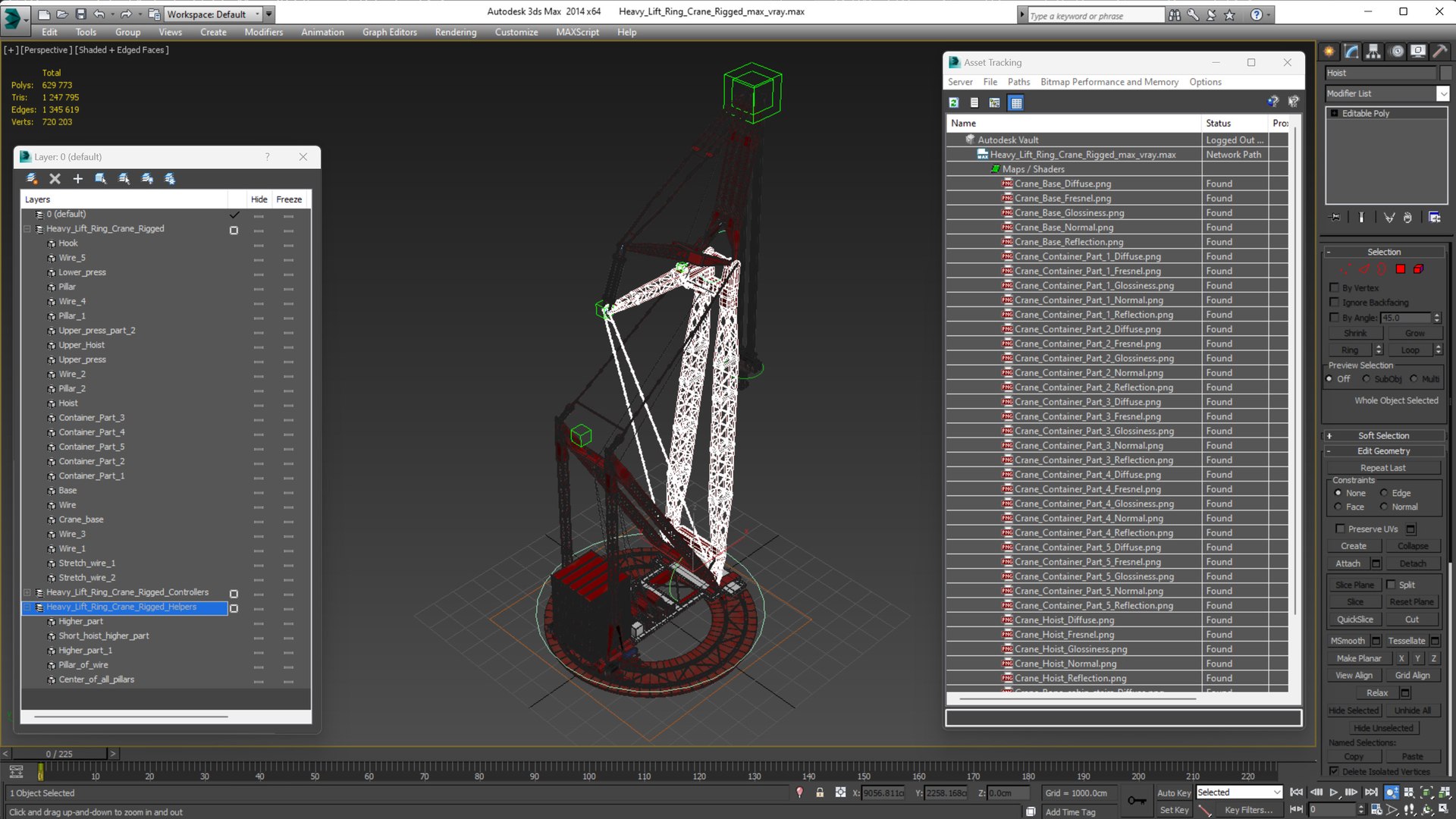
Task: Open Paths menu in Asset Tracking
Action: pyautogui.click(x=1018, y=82)
